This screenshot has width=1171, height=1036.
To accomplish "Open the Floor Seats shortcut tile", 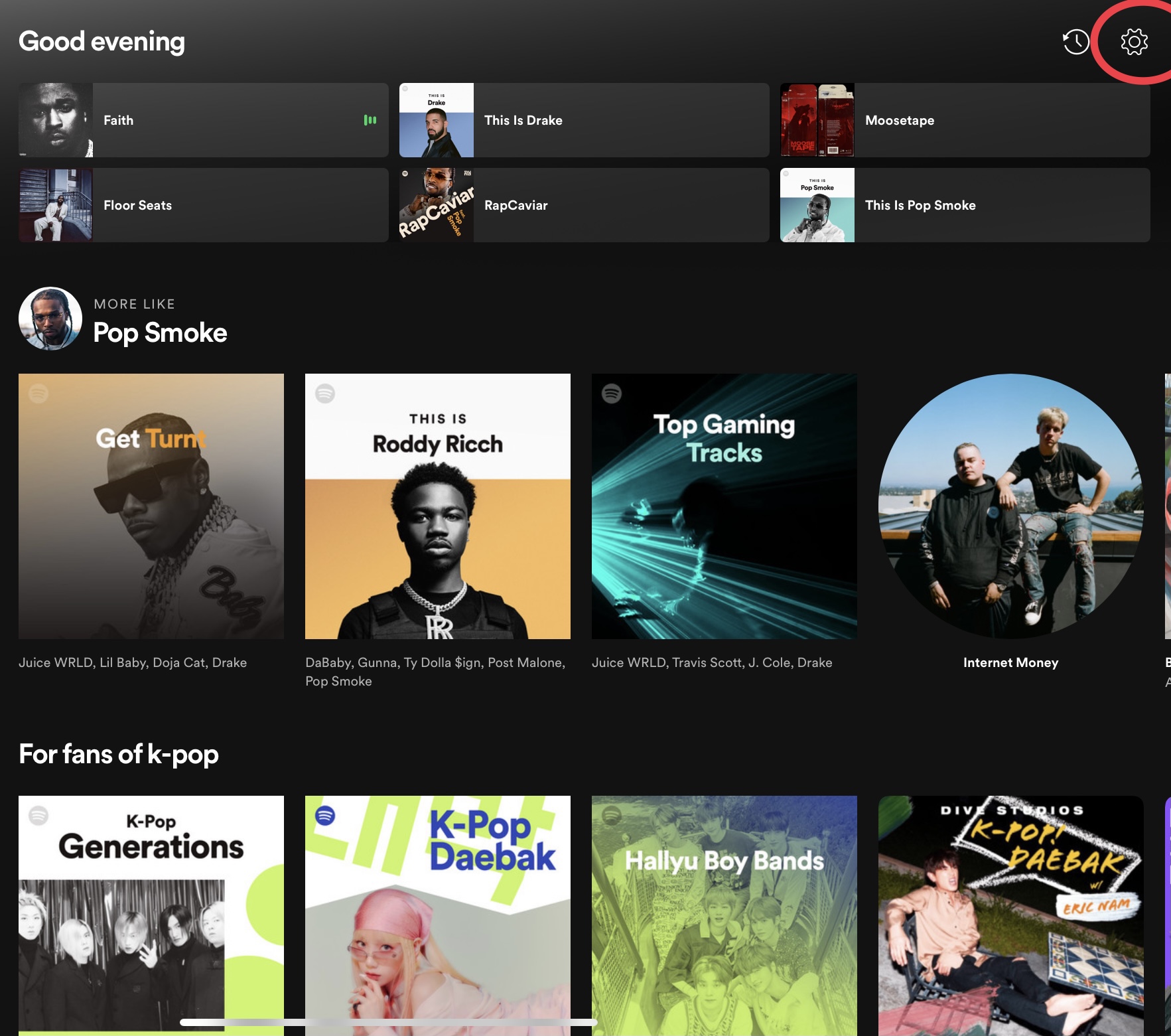I will pyautogui.click(x=204, y=205).
